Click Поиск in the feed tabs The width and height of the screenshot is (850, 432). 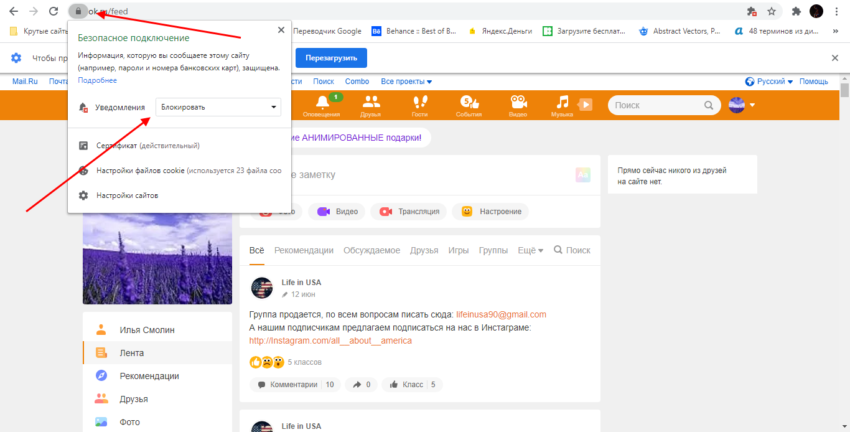click(572, 250)
